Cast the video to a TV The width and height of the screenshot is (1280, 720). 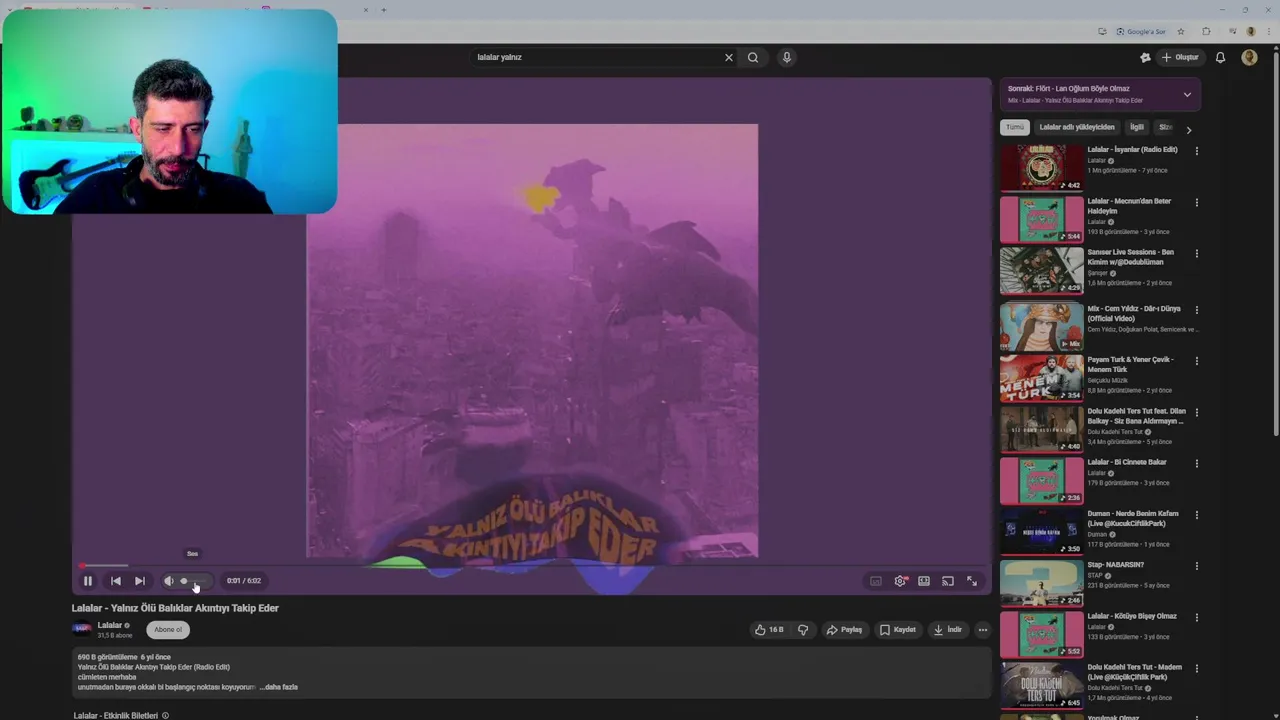(x=948, y=581)
